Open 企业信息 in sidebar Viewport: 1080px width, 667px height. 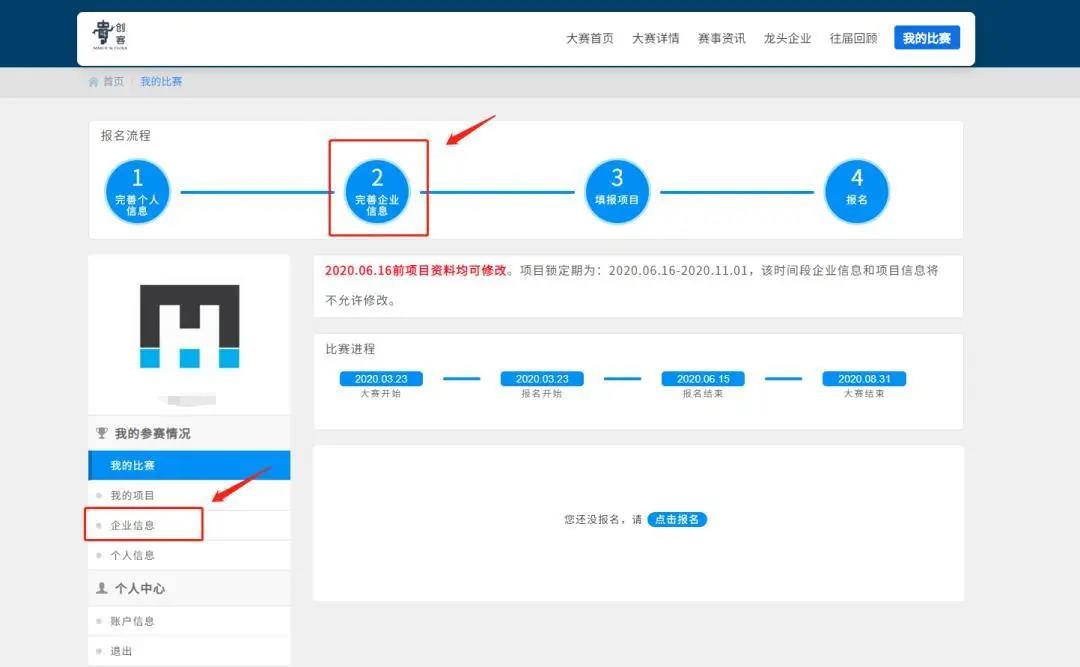(133, 525)
